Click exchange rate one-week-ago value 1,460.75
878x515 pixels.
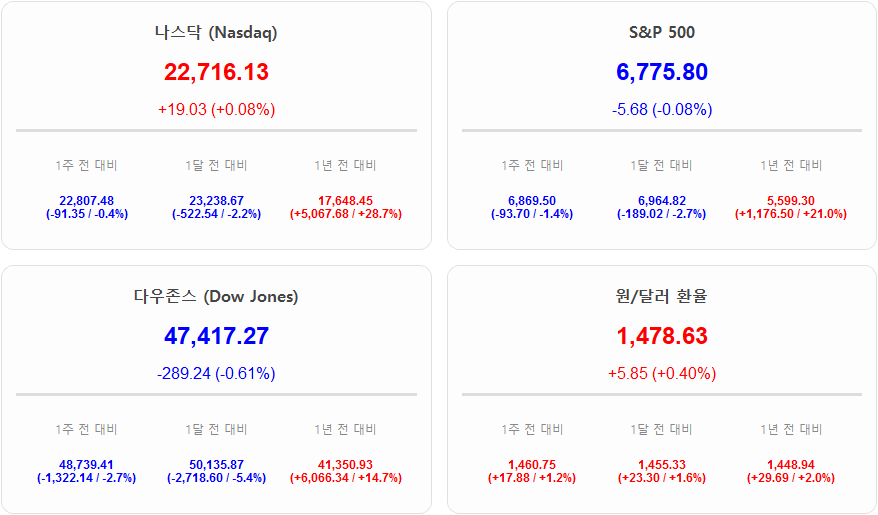coord(532,464)
